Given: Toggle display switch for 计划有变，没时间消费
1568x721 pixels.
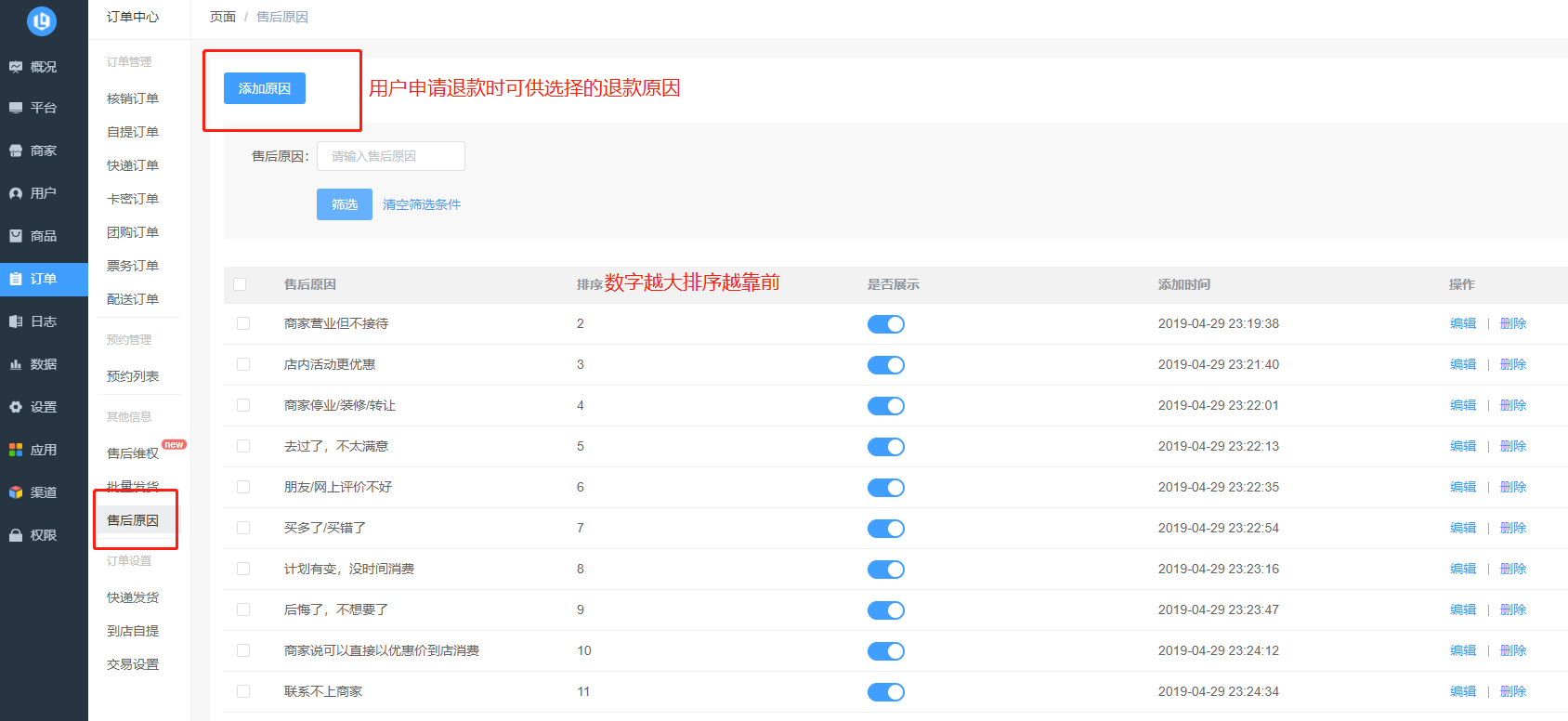Looking at the screenshot, I should click(886, 570).
